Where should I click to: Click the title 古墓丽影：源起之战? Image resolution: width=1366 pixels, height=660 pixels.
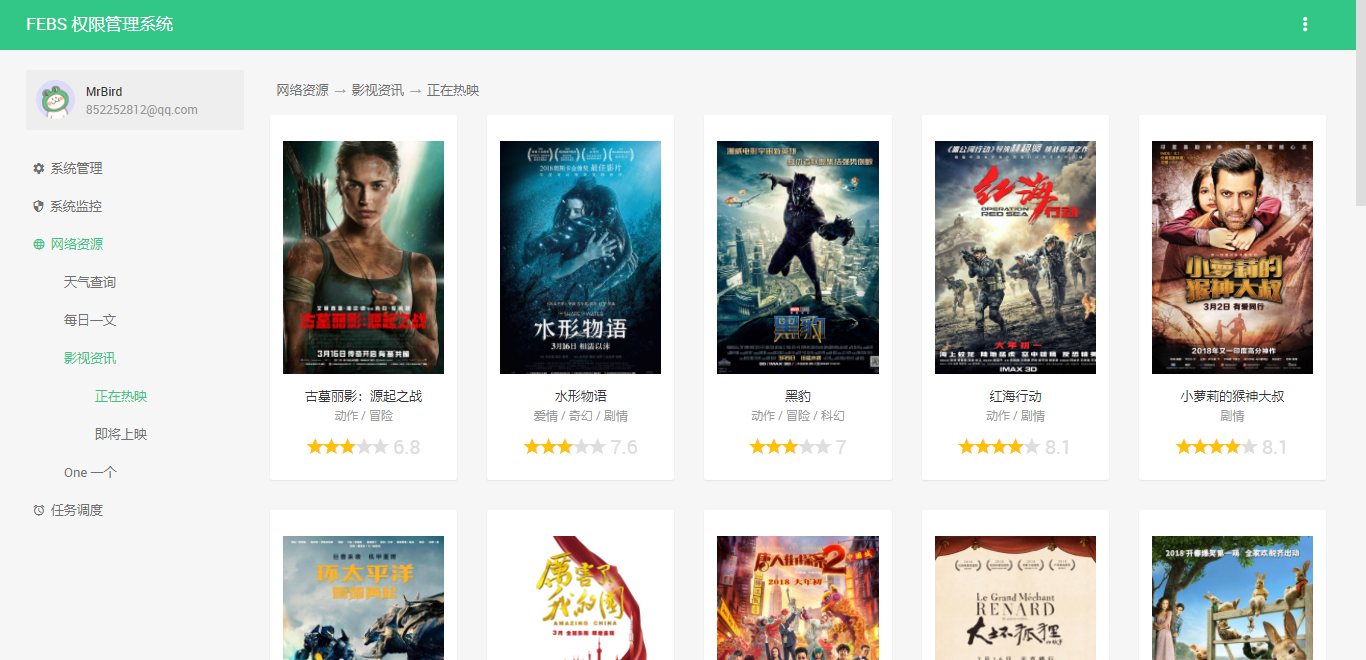pos(364,396)
